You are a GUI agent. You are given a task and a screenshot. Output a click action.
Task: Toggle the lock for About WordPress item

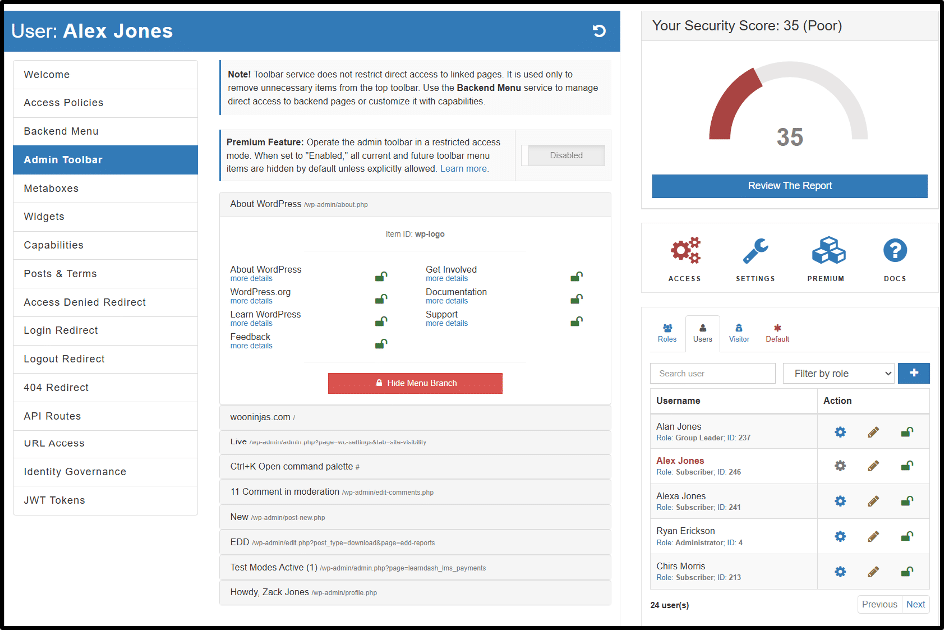[381, 276]
